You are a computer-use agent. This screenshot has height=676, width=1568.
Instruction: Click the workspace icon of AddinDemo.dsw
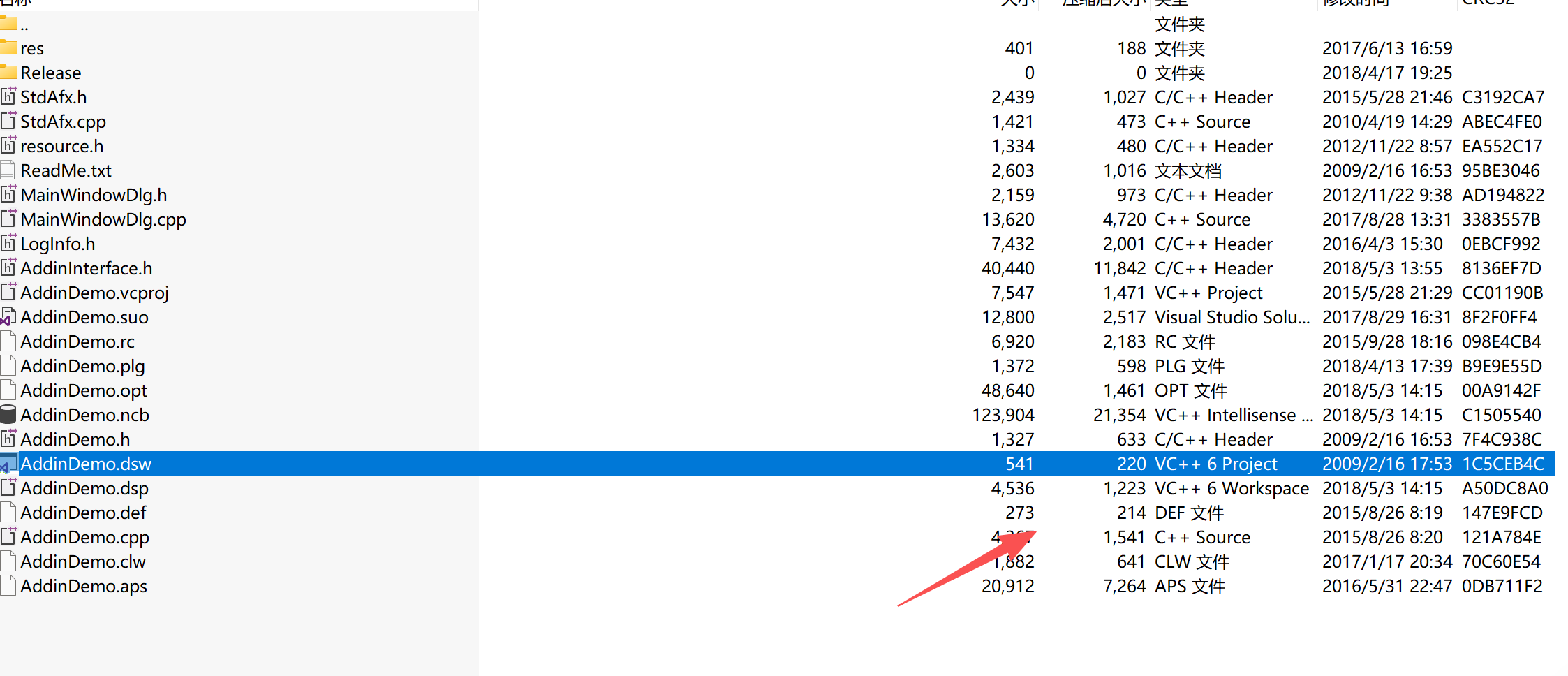coord(8,463)
